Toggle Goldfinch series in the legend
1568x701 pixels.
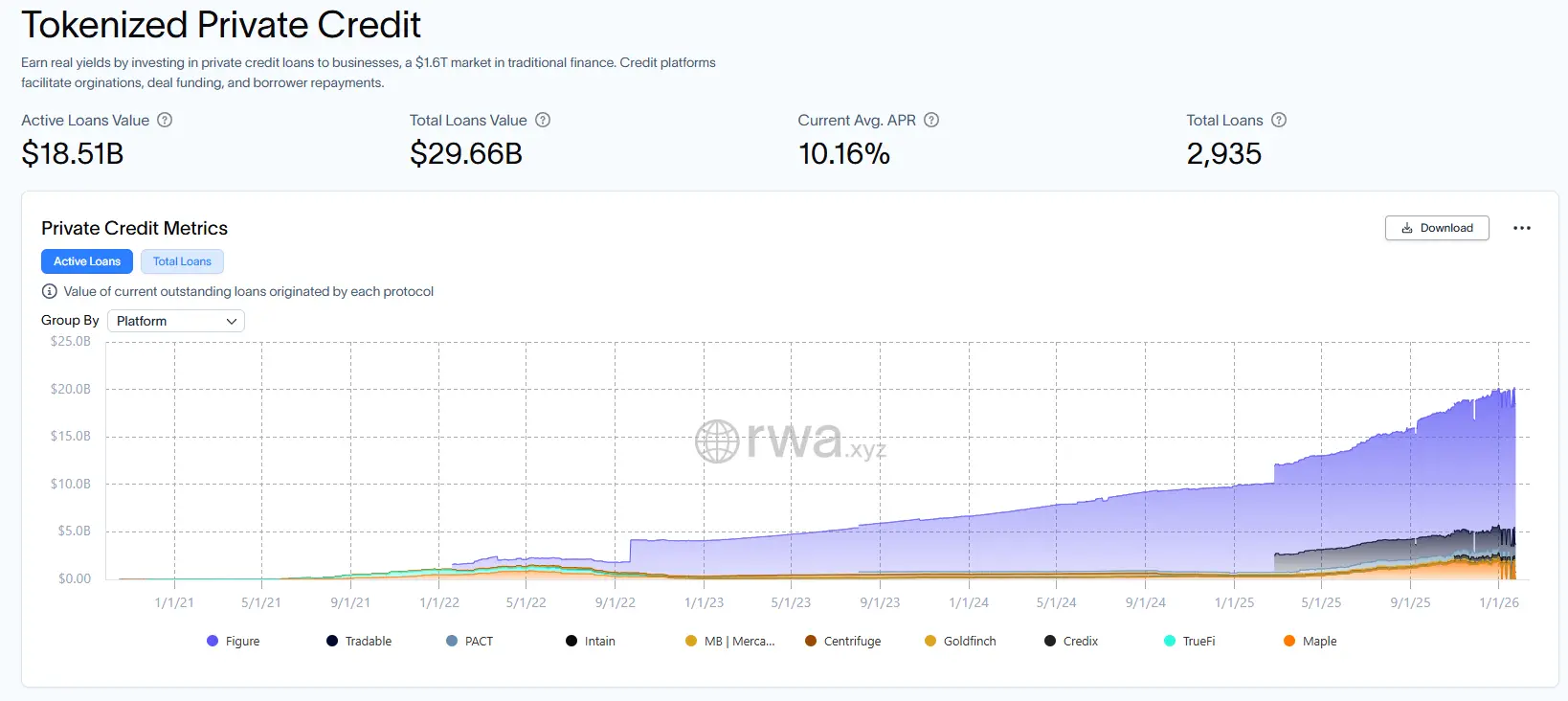click(x=961, y=642)
